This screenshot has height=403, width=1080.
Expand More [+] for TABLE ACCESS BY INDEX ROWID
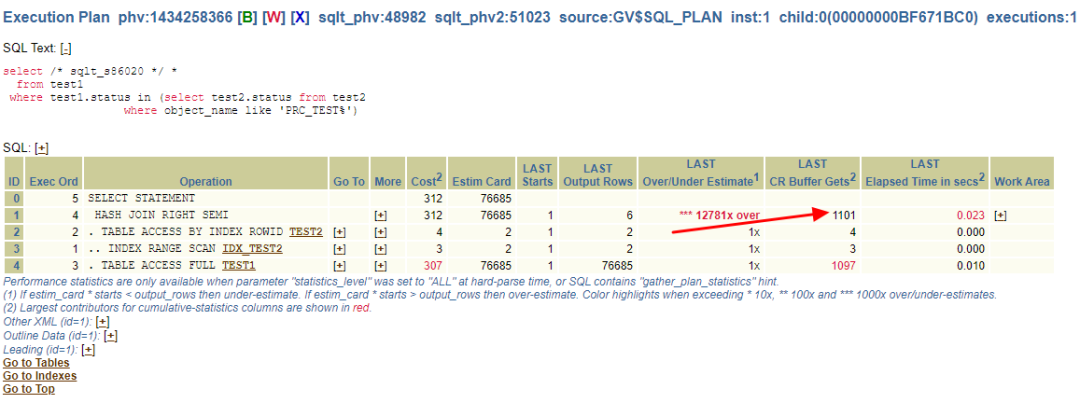[380, 232]
